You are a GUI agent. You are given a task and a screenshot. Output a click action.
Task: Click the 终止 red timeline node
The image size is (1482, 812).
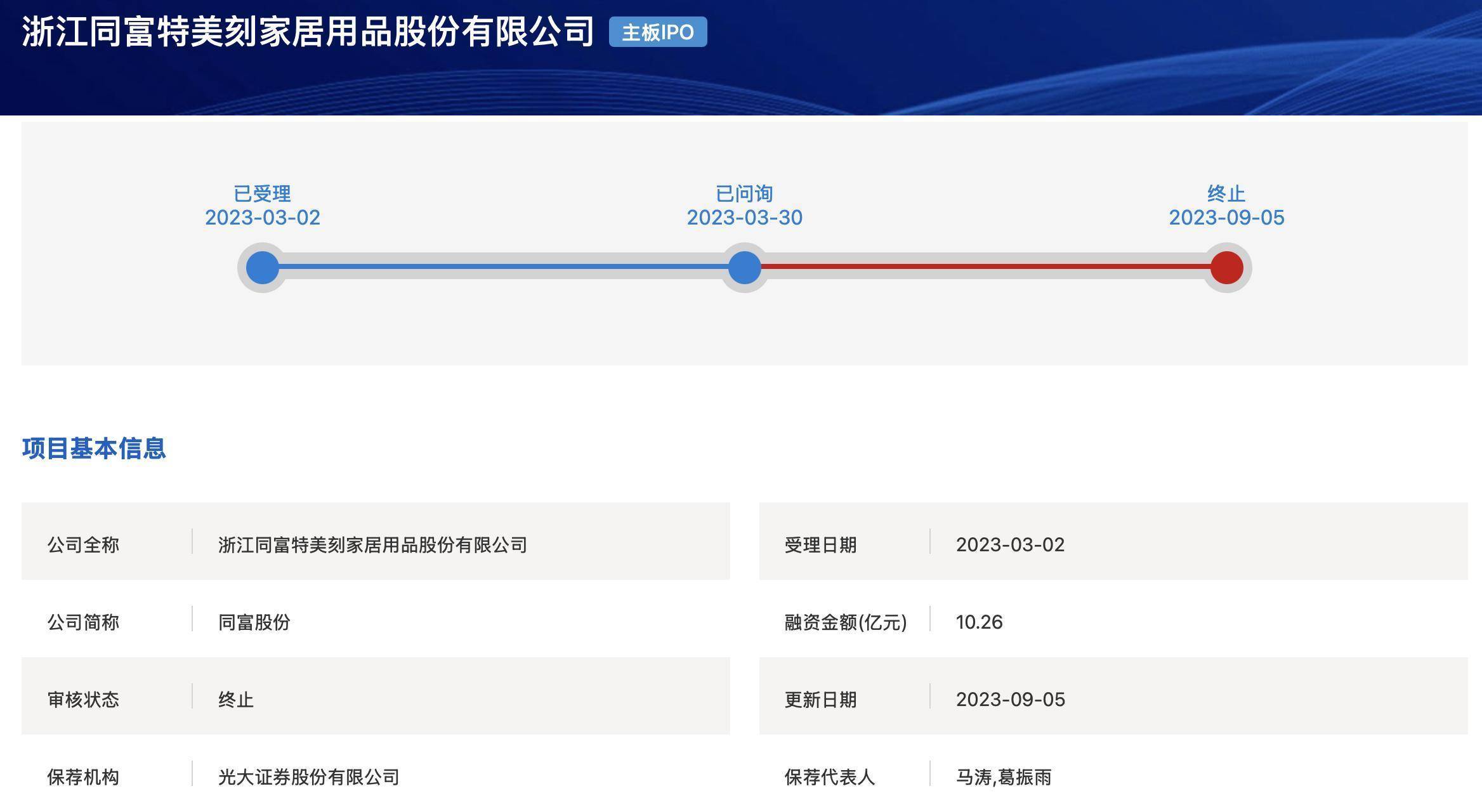coord(1226,267)
